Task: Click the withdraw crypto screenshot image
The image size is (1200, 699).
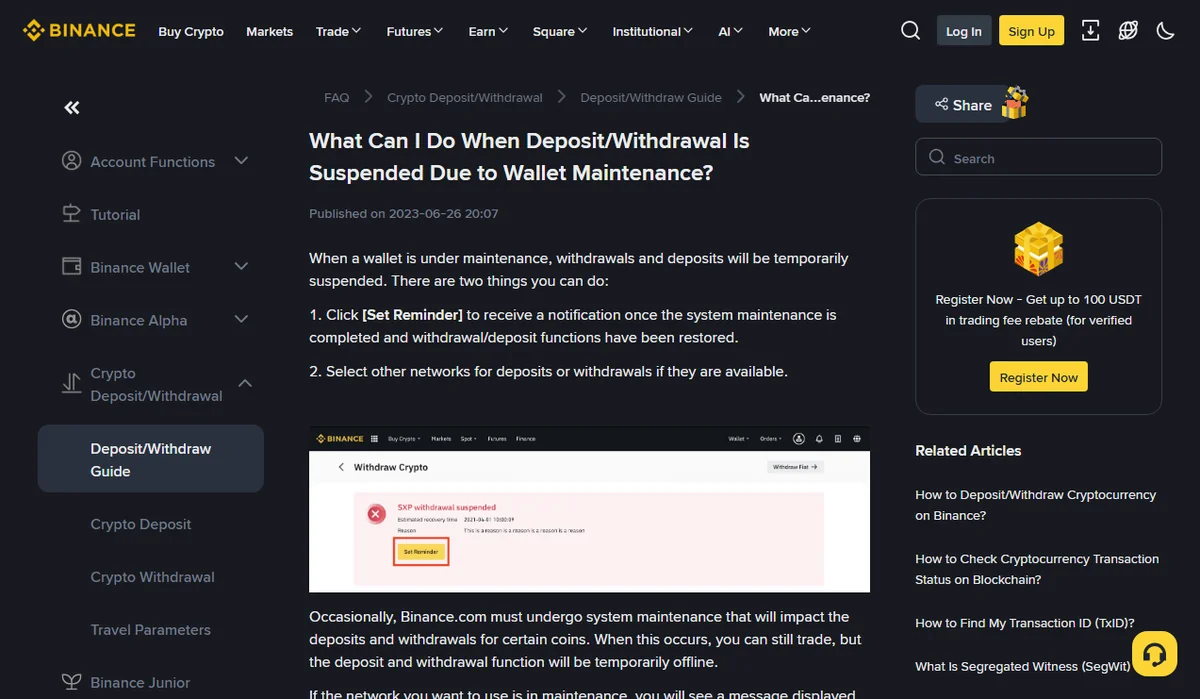Action: point(589,509)
